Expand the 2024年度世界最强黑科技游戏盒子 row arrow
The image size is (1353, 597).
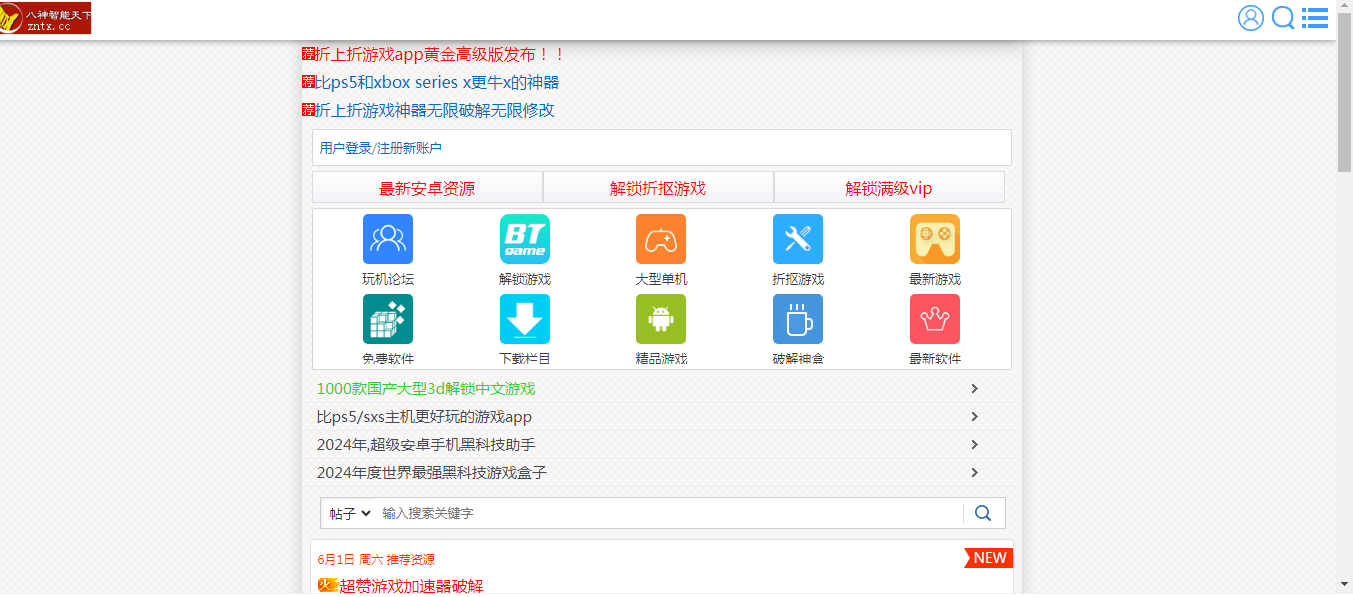tap(974, 473)
